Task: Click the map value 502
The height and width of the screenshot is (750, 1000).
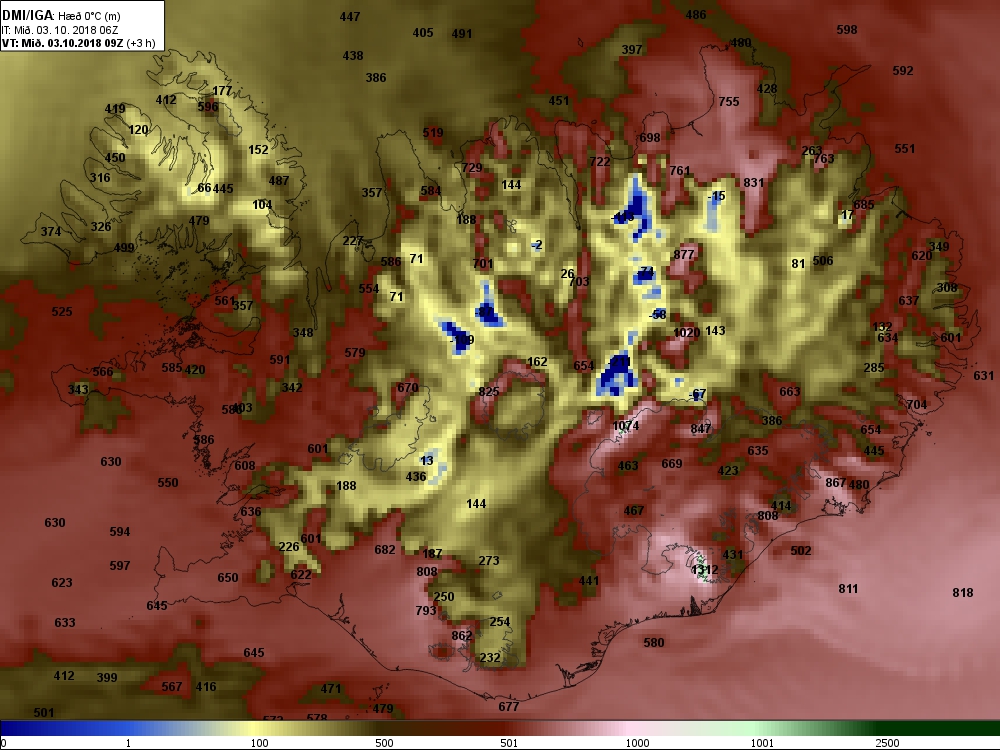Action: [801, 550]
